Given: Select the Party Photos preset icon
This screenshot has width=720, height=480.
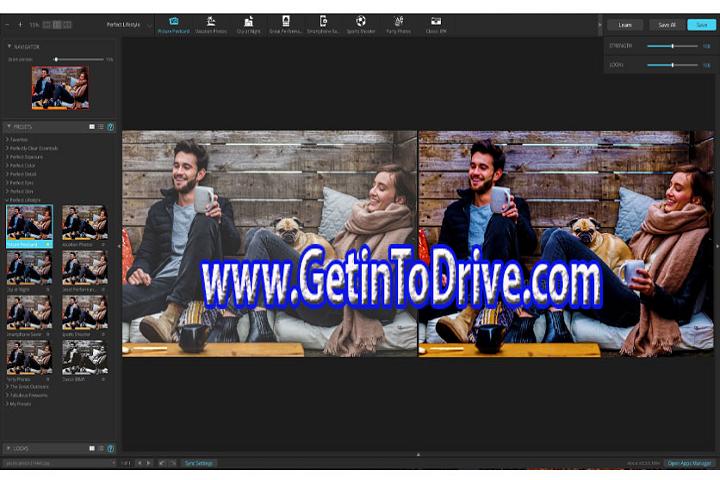Looking at the screenshot, I should pyautogui.click(x=399, y=25).
